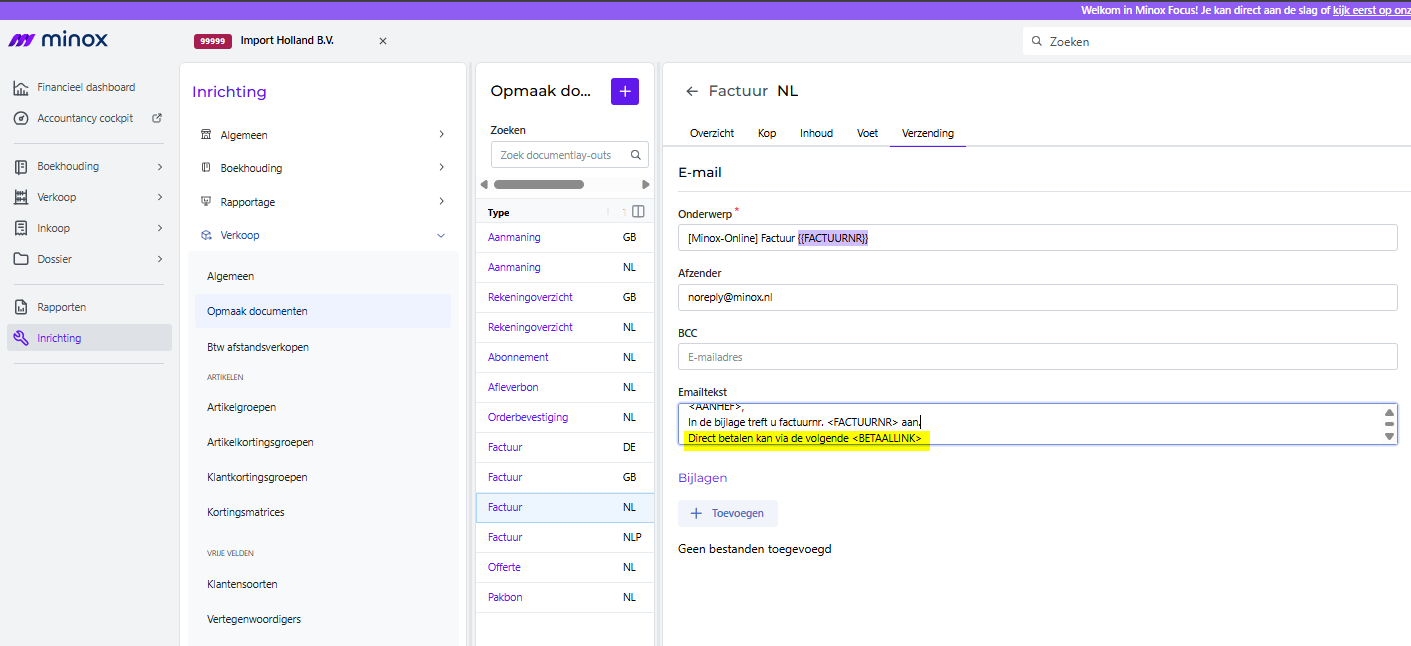This screenshot has height=646, width=1411.
Task: Click the Rapportage icon in Inrichting
Action: (x=206, y=202)
